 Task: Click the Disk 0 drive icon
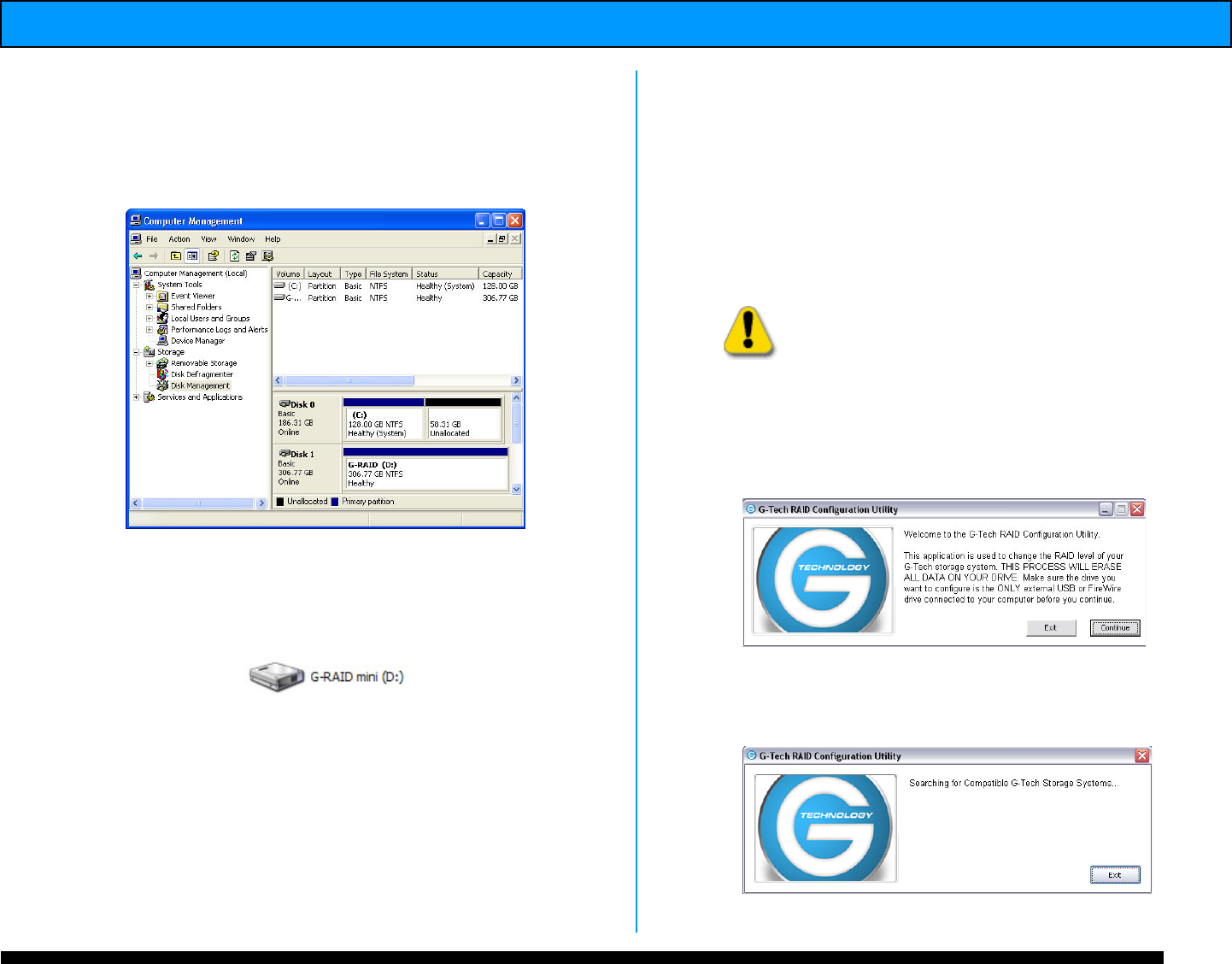tap(285, 403)
